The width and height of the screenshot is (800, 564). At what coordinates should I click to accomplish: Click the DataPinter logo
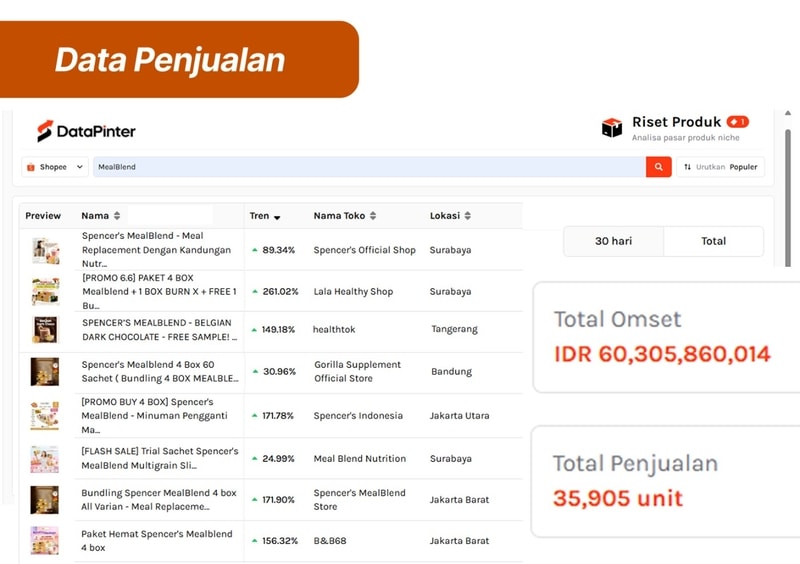tap(86, 131)
